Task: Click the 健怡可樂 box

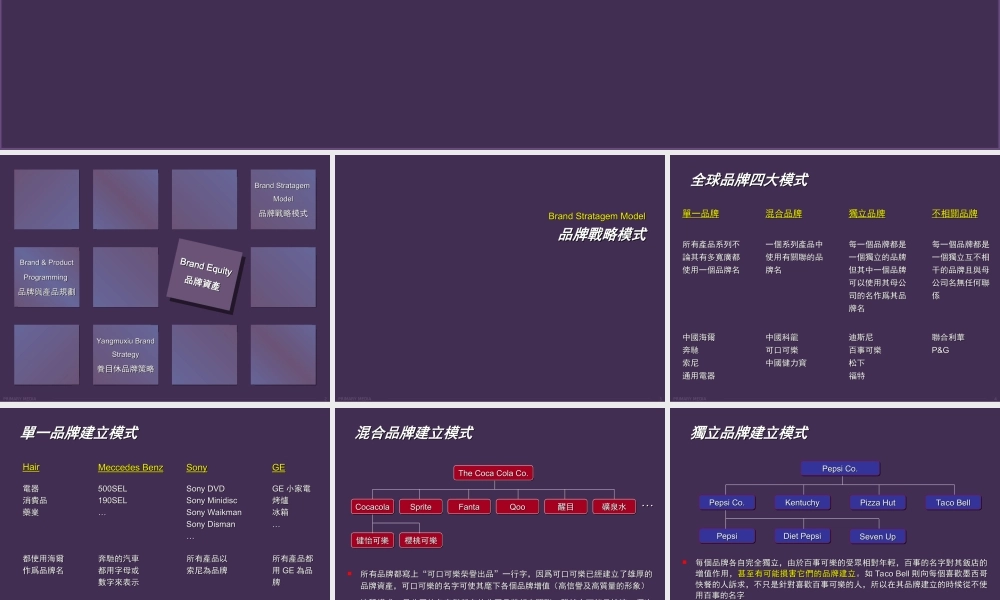Action: tap(372, 539)
